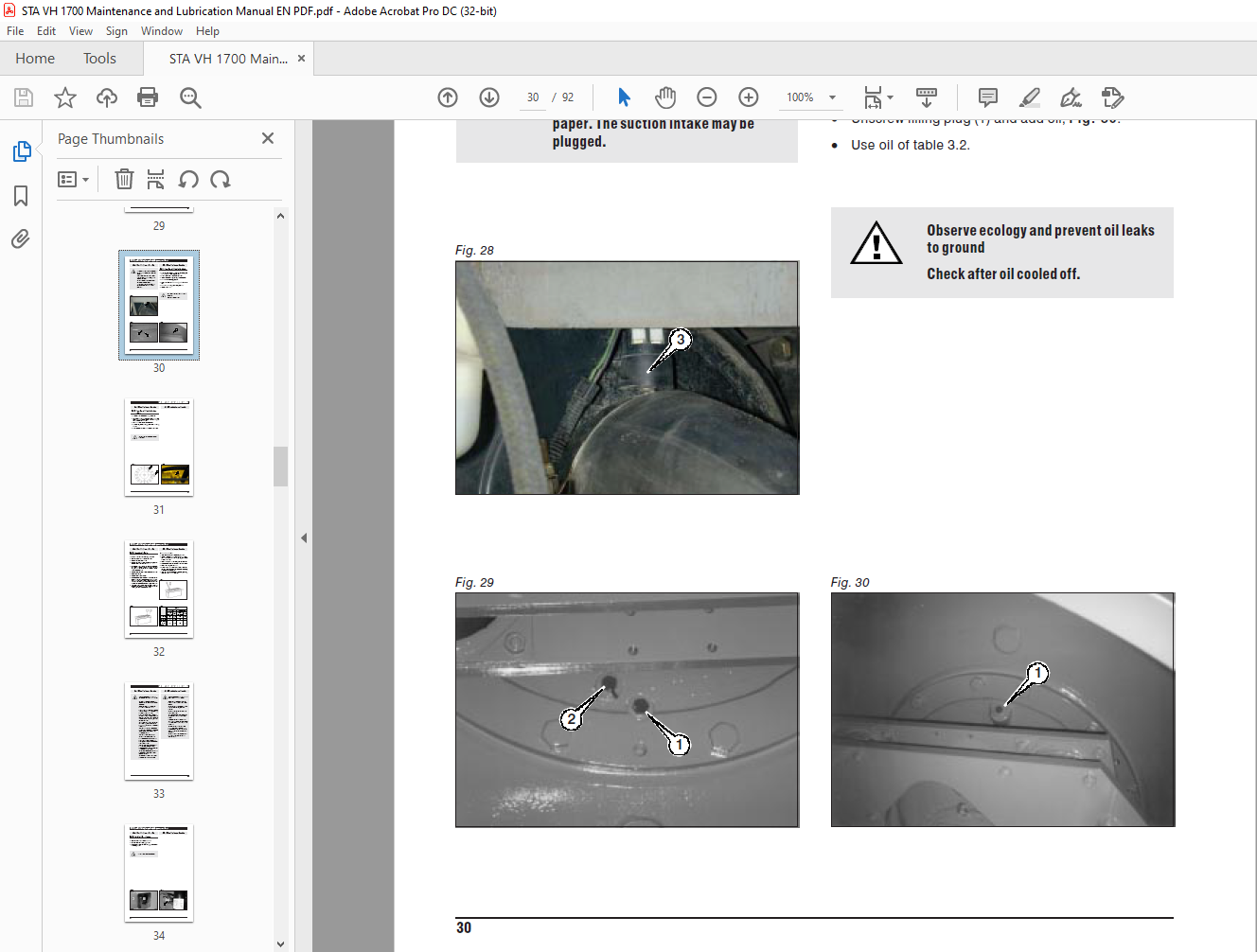Go to next page arrow
Screen dimensions: 1257x952
489,97
